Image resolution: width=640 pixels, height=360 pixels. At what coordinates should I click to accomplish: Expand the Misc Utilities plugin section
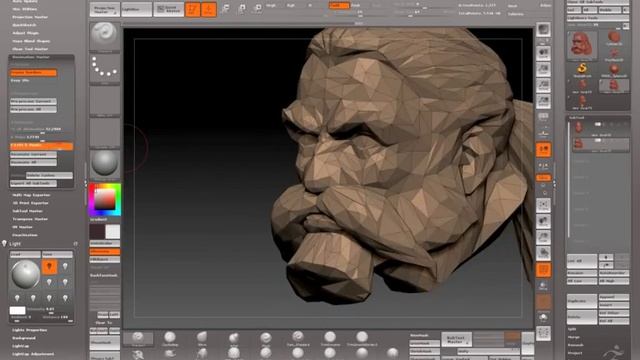coord(24,9)
